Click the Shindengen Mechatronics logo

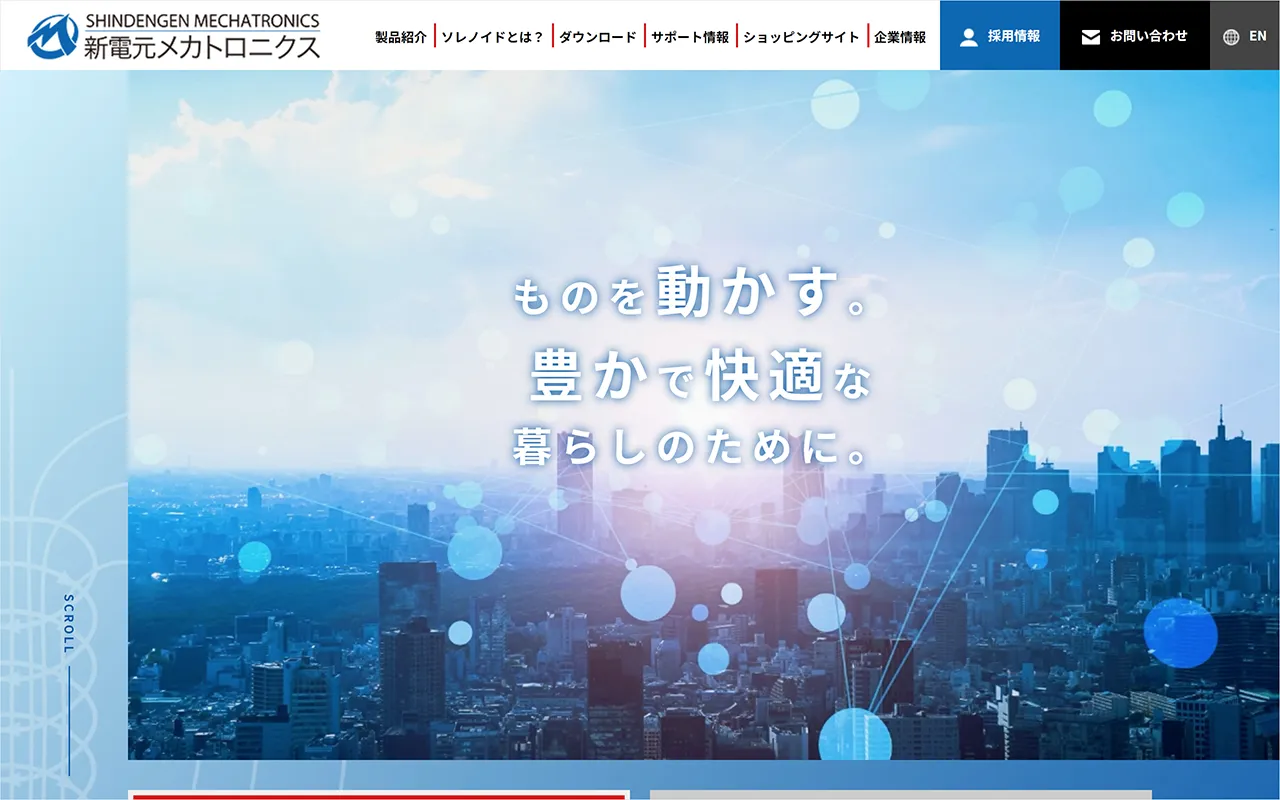pos(174,36)
